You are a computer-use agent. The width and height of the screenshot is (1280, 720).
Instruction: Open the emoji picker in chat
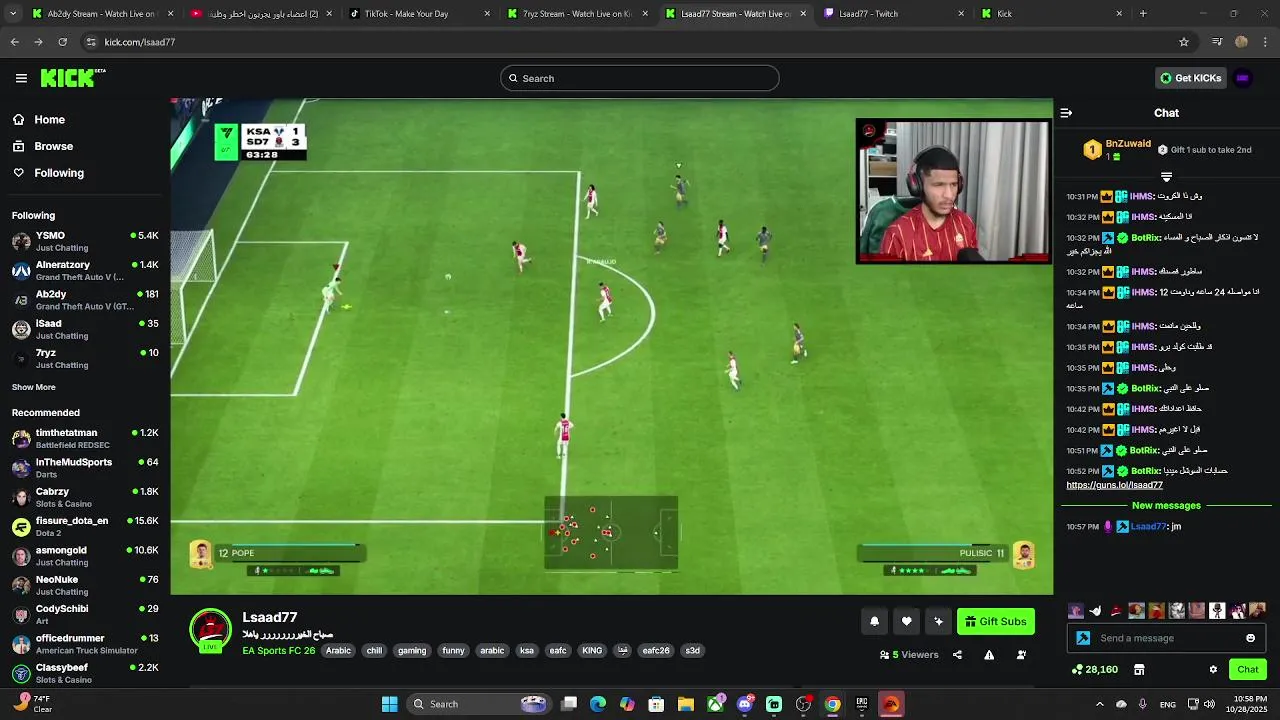1250,638
